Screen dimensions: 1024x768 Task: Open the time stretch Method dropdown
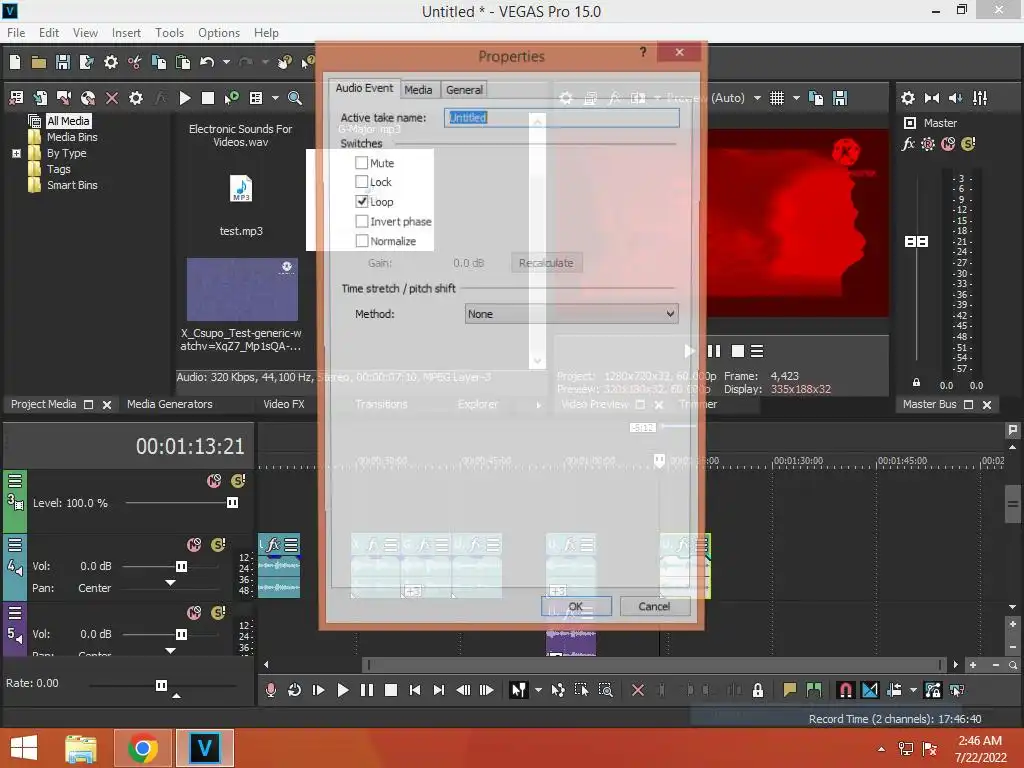tap(571, 314)
